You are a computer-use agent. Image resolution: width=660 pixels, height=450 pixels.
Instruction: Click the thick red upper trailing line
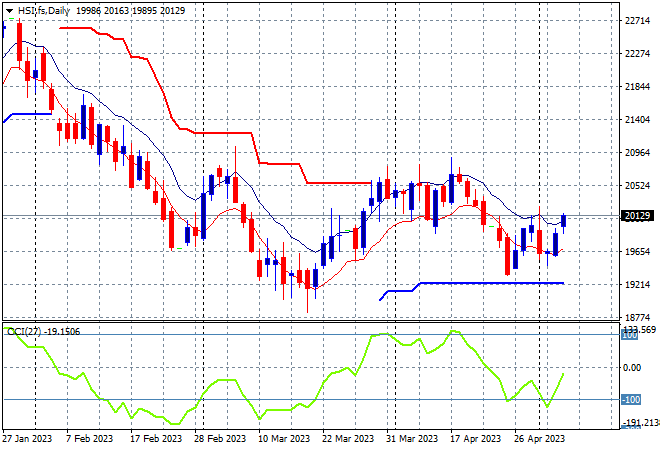coord(223,133)
